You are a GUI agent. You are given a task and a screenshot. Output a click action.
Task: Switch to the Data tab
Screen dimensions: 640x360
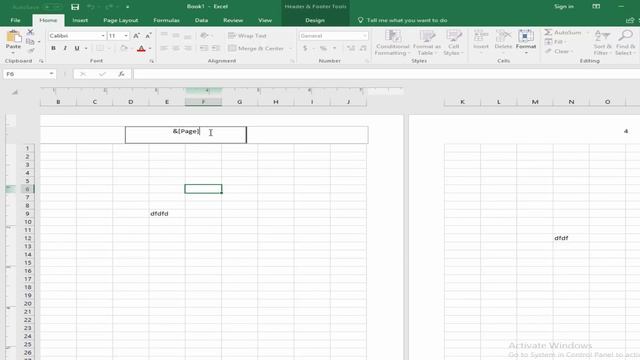[201, 20]
